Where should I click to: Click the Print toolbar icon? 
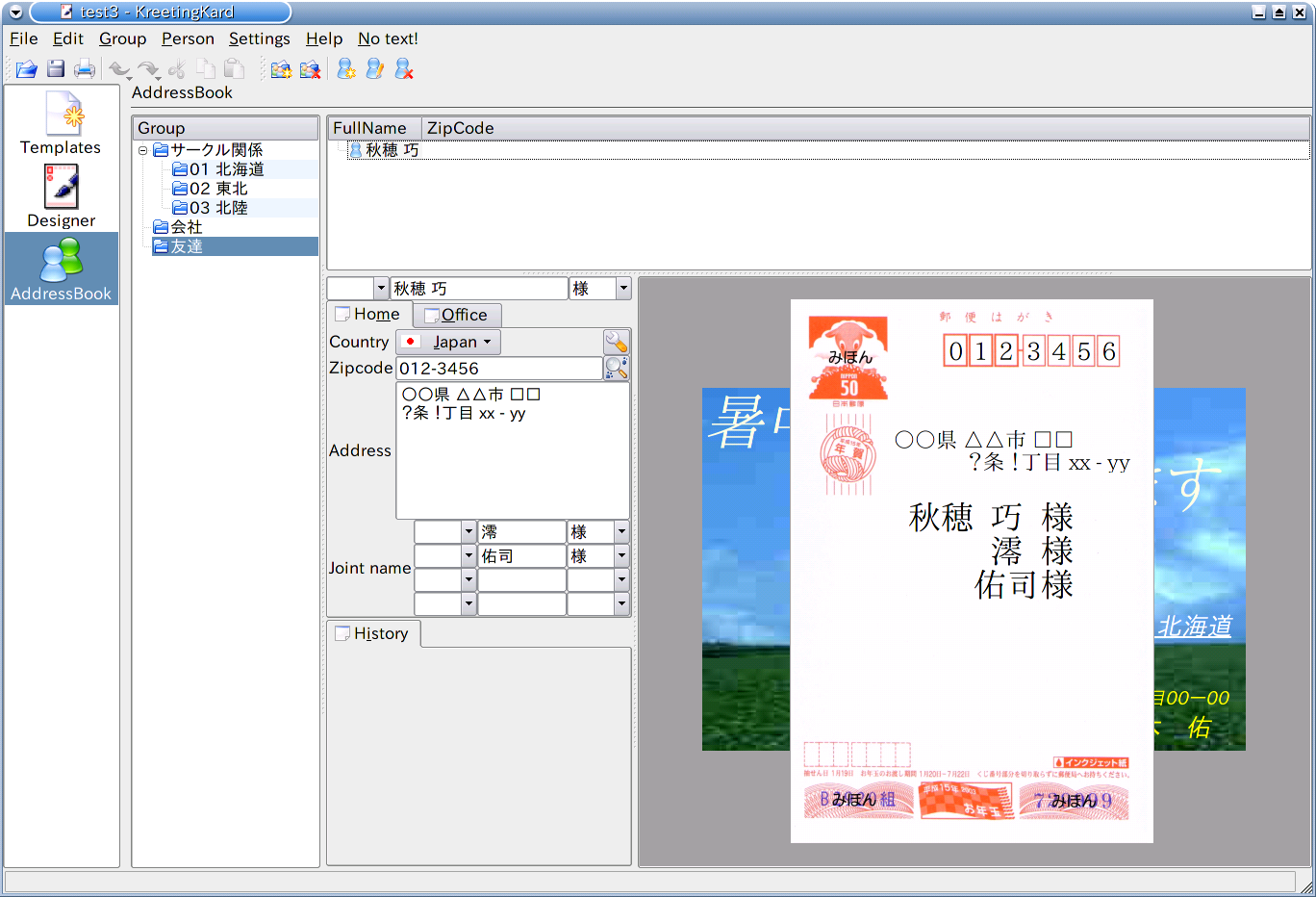85,69
